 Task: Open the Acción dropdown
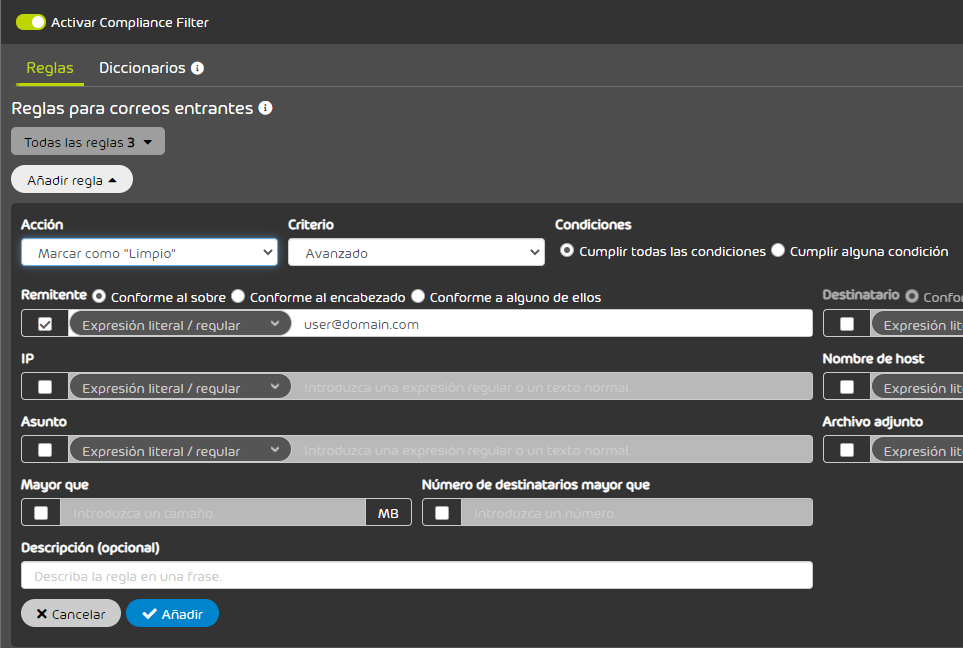(149, 252)
